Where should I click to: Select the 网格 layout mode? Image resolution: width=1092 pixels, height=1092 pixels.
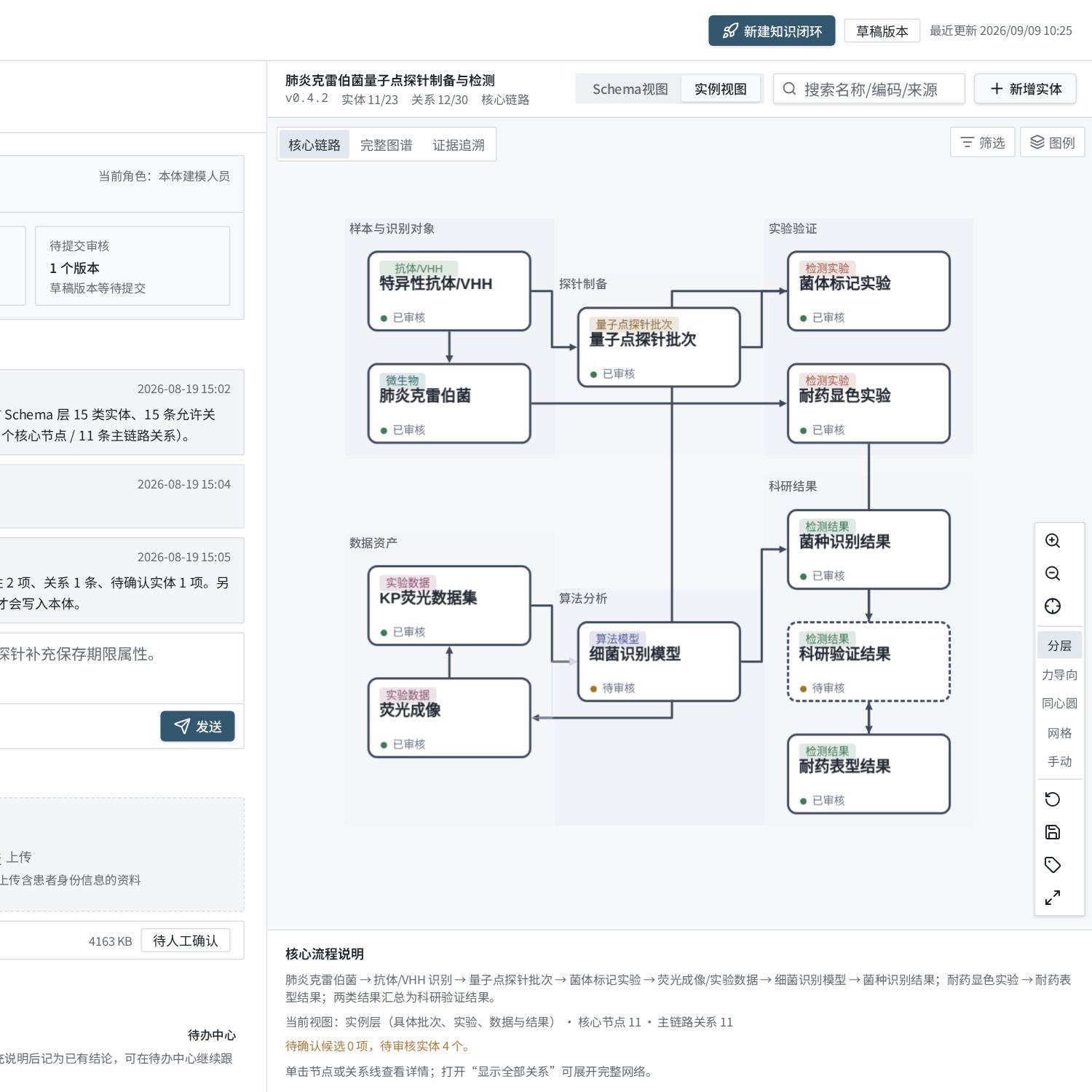(x=1059, y=733)
